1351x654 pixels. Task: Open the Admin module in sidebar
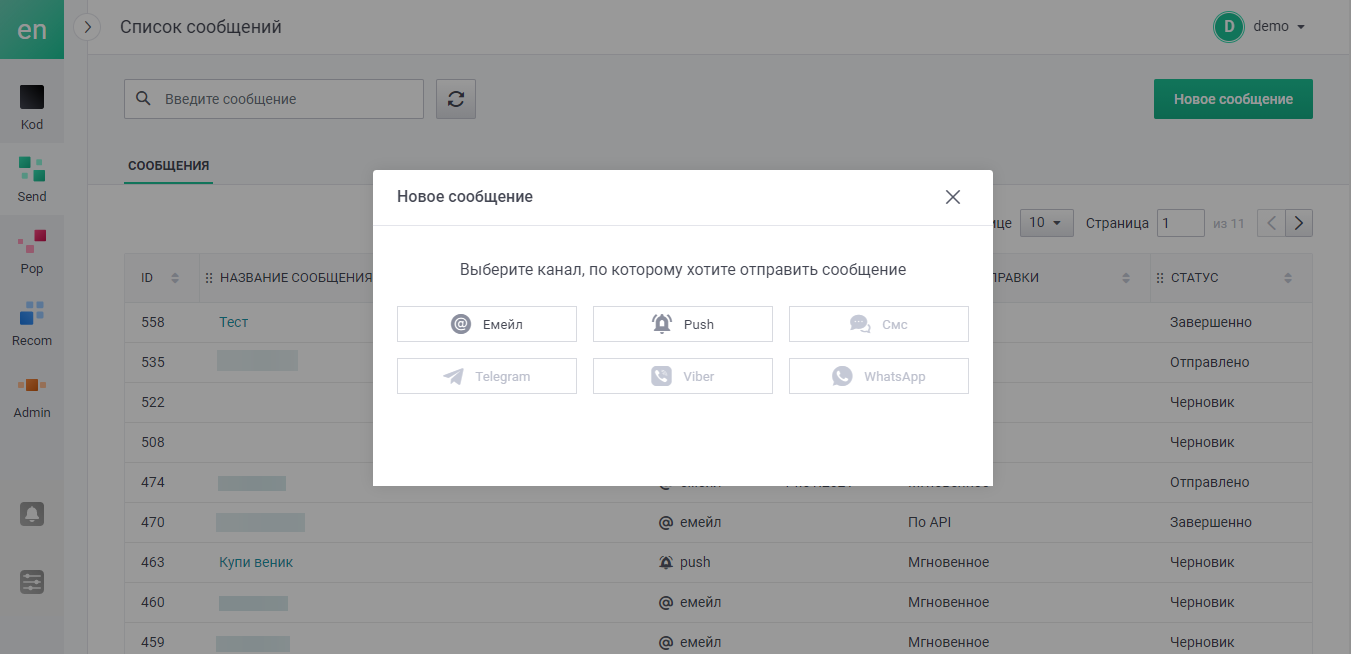click(x=32, y=396)
